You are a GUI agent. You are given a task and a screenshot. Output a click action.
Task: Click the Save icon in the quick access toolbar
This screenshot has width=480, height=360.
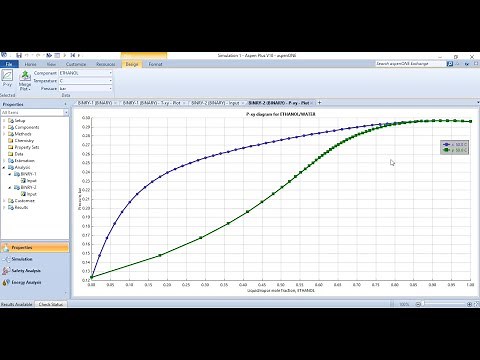coord(19,55)
